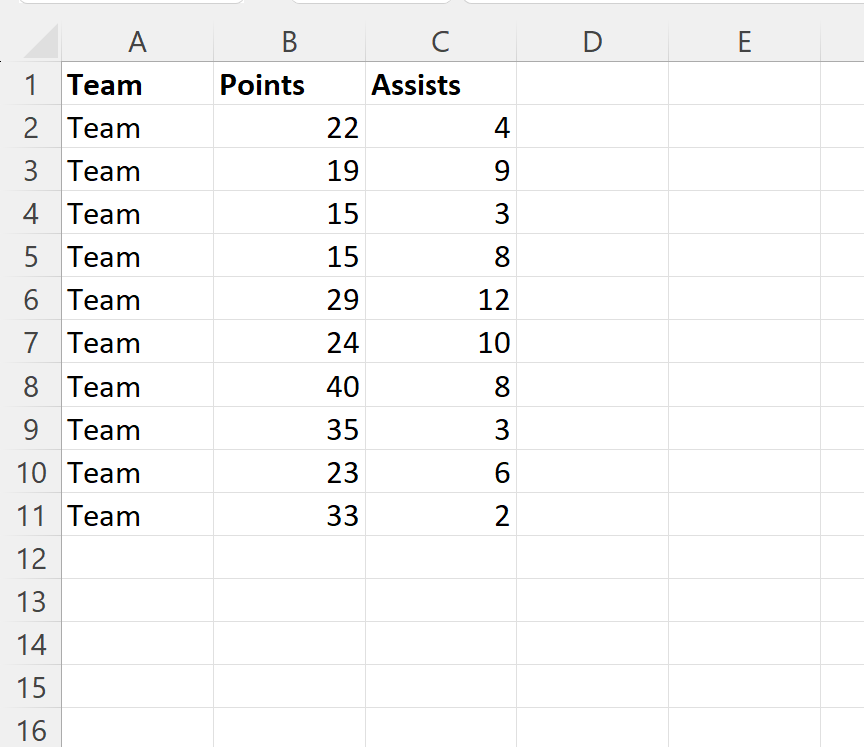Viewport: 864px width, 747px height.
Task: Select the row 12 header
Action: pyautogui.click(x=31, y=559)
